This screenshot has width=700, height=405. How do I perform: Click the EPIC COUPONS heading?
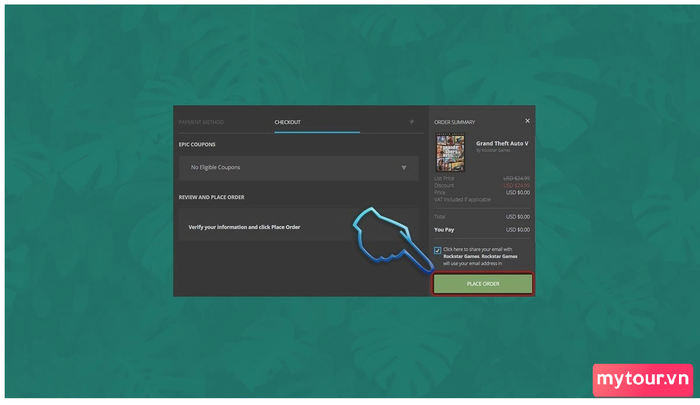[x=197, y=144]
